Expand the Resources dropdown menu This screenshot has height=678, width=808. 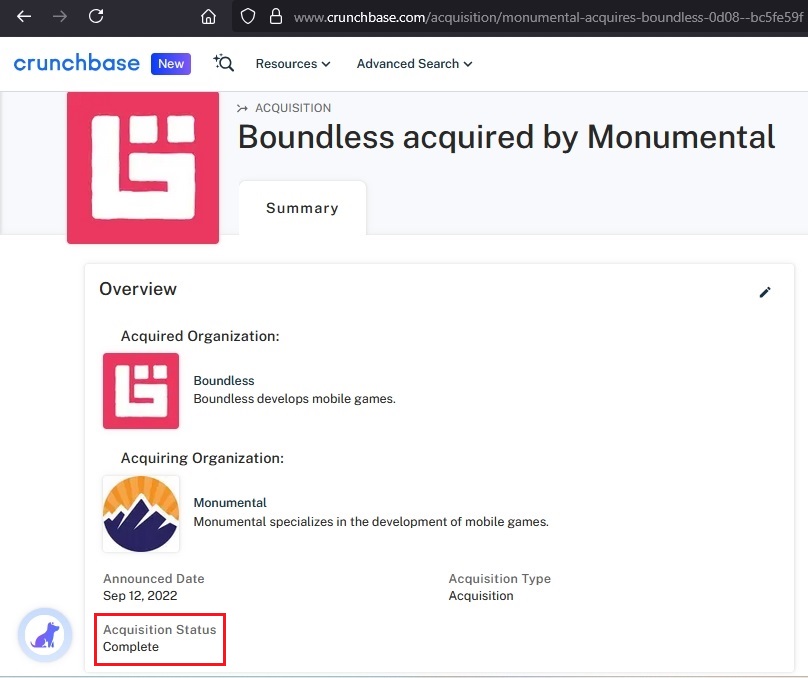coord(293,64)
